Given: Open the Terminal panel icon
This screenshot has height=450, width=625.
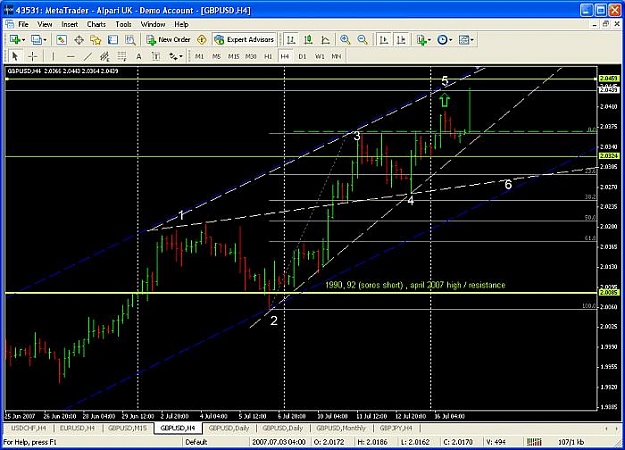Looking at the screenshot, I should click(113, 39).
